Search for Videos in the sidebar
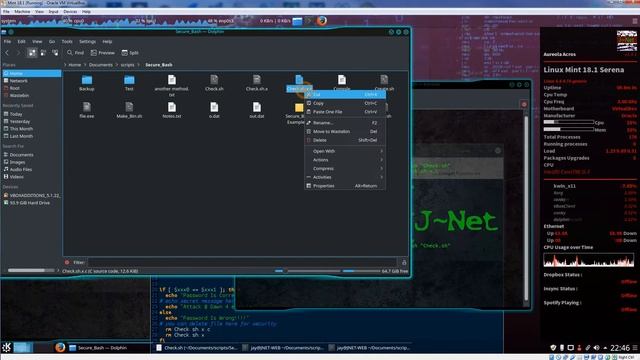640x360 pixels. (31, 177)
